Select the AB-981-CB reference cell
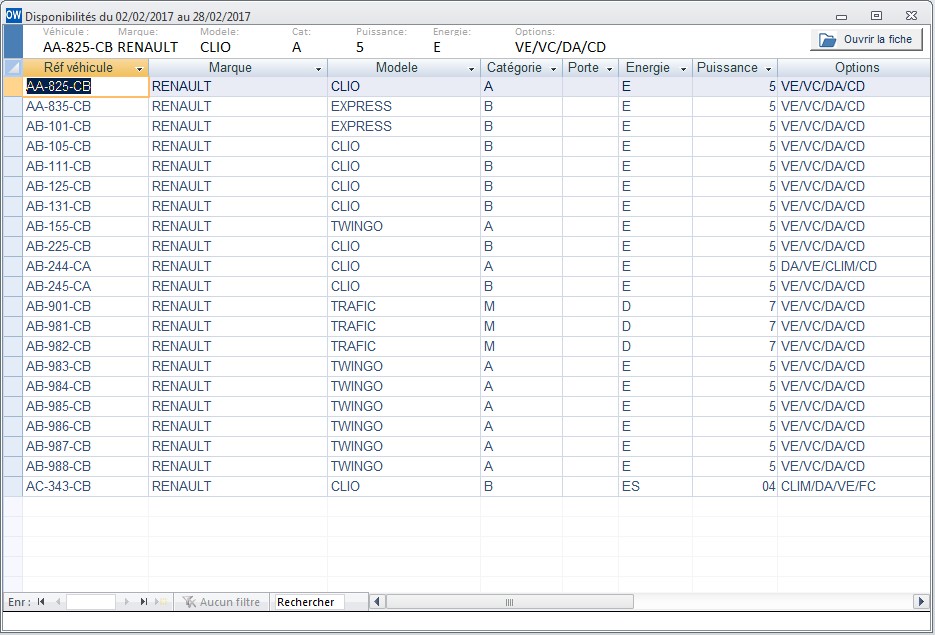The width and height of the screenshot is (935, 635). click(x=86, y=326)
